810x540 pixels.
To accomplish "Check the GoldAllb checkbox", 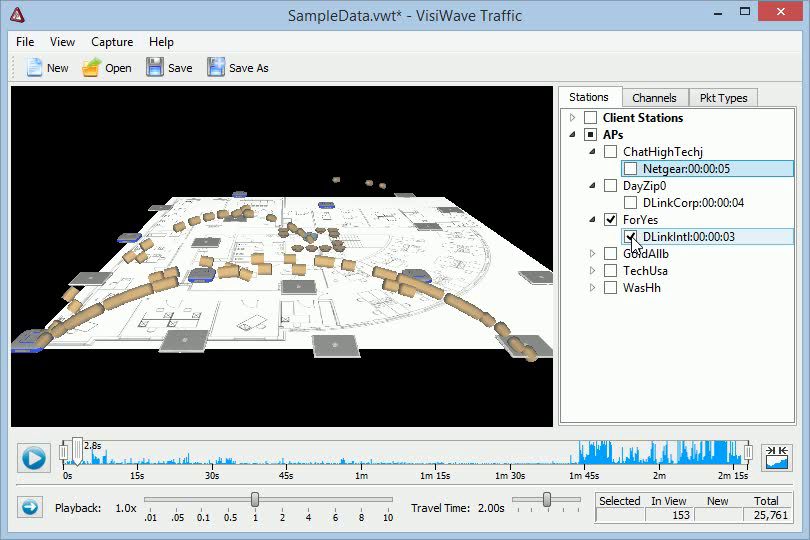I will [x=610, y=254].
